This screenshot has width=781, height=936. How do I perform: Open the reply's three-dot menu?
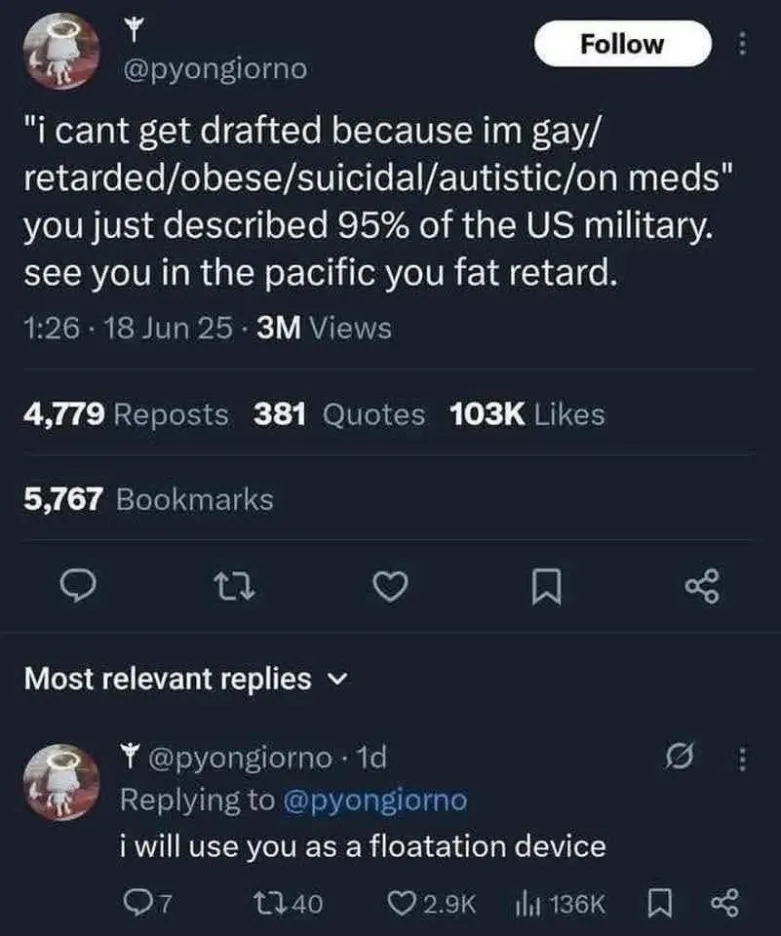point(742,759)
